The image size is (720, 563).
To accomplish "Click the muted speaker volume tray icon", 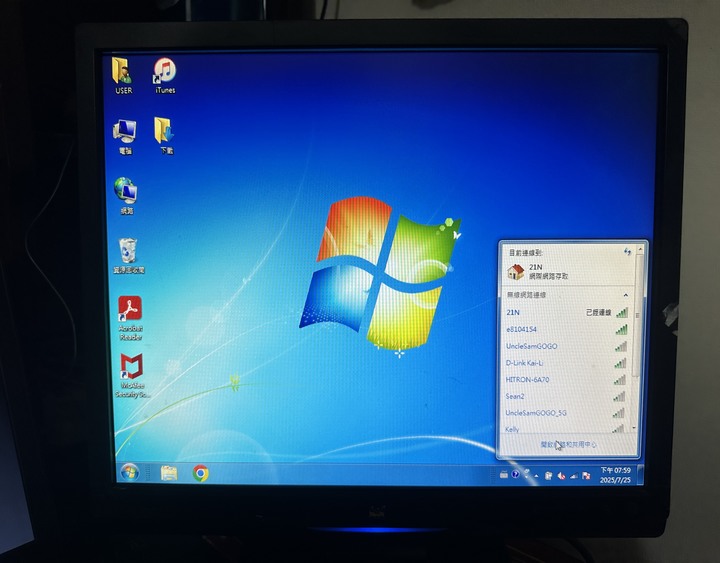I will coord(561,476).
